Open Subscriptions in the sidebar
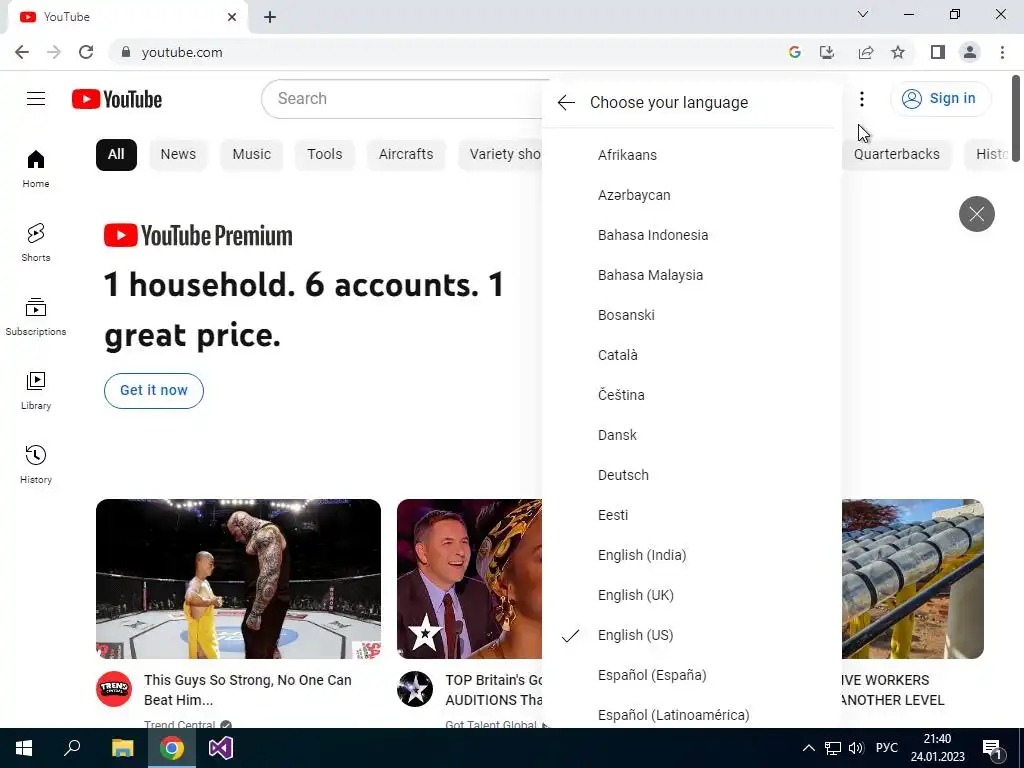The image size is (1024, 768). [x=36, y=317]
